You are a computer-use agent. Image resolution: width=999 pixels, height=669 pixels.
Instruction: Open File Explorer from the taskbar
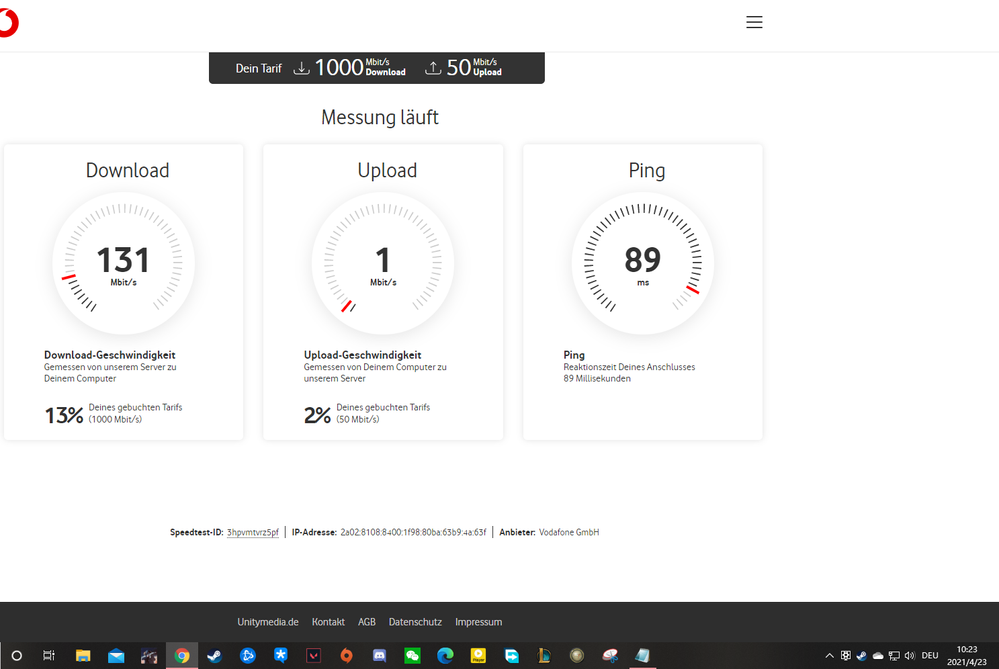click(x=83, y=656)
